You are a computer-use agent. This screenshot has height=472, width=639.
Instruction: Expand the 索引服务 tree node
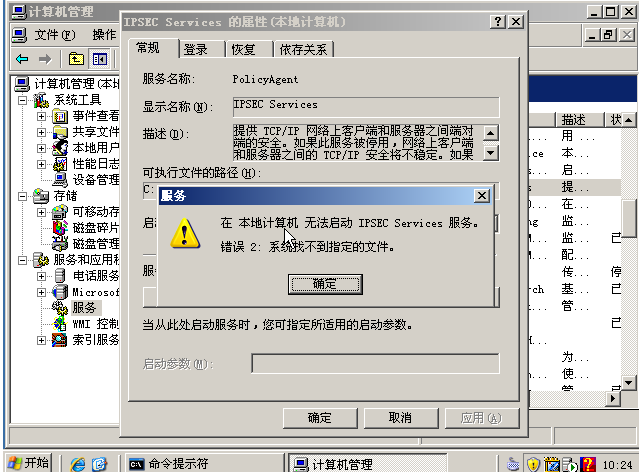(41, 340)
